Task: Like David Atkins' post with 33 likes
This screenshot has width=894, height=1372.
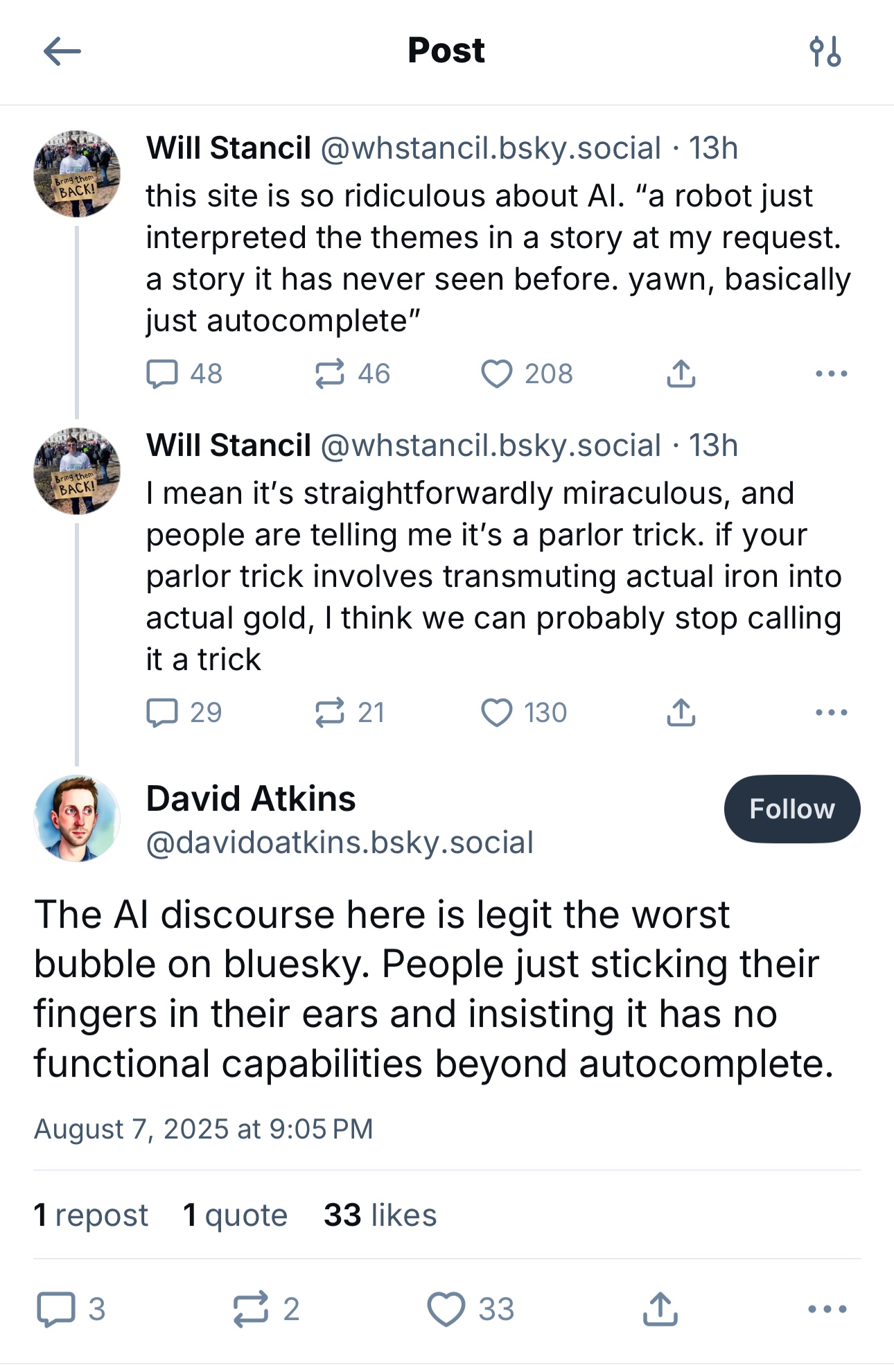Action: click(446, 1309)
